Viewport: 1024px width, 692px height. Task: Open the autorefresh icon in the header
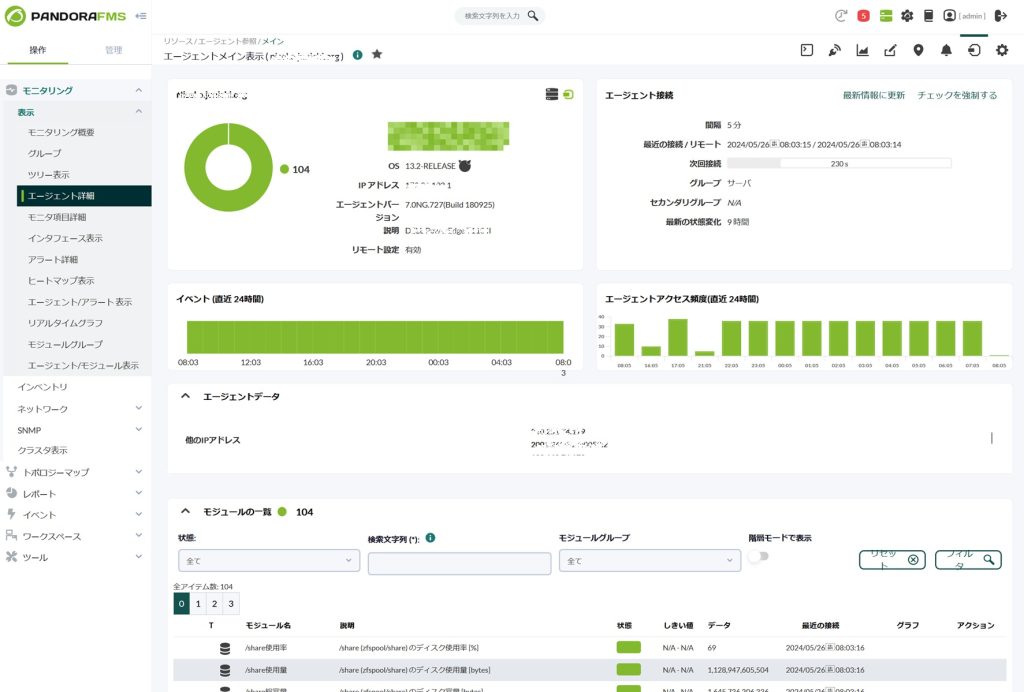(x=841, y=16)
